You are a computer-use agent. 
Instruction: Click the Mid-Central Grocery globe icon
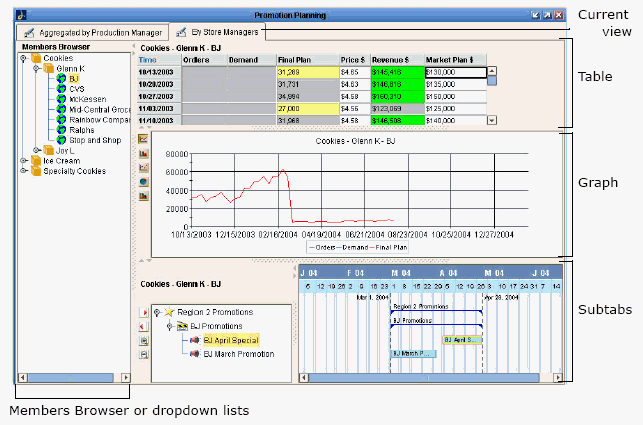tap(61, 109)
